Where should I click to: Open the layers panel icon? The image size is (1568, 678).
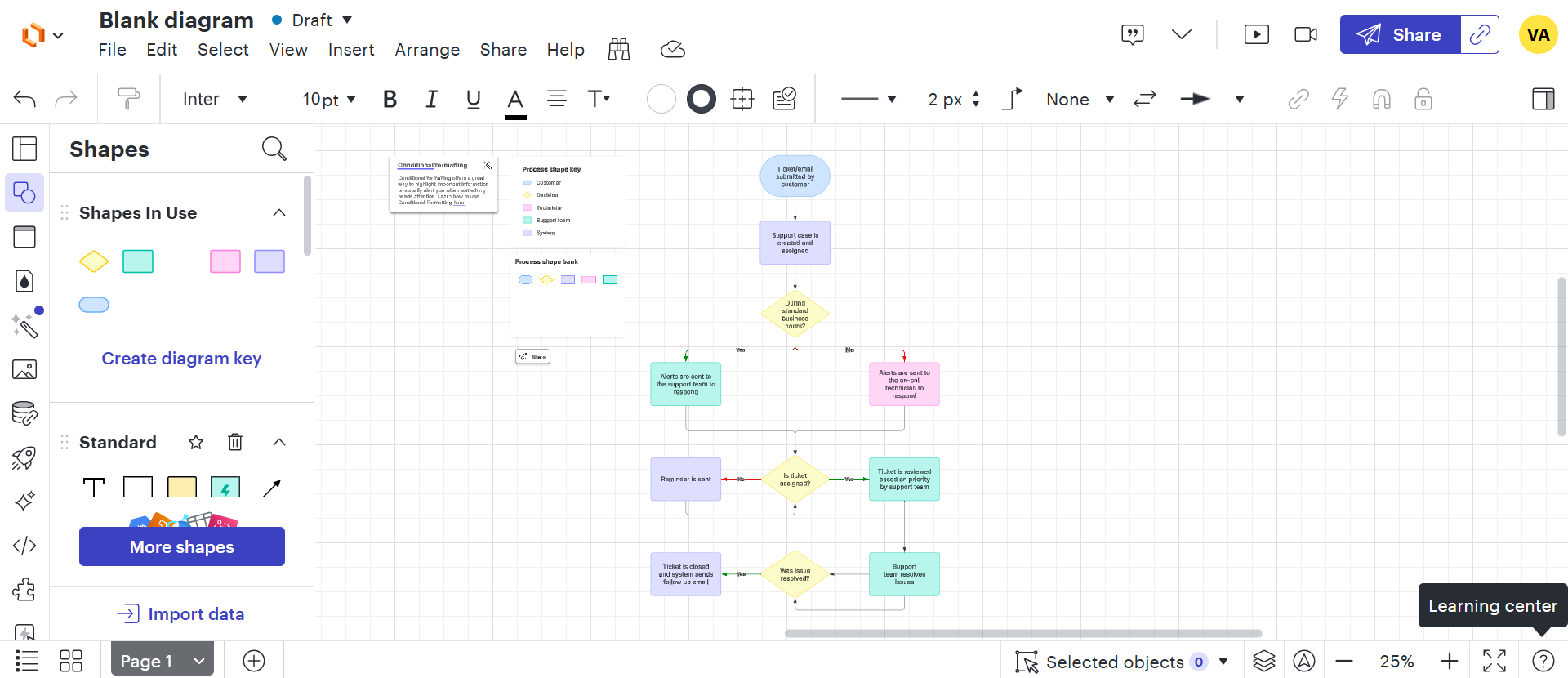click(1263, 661)
